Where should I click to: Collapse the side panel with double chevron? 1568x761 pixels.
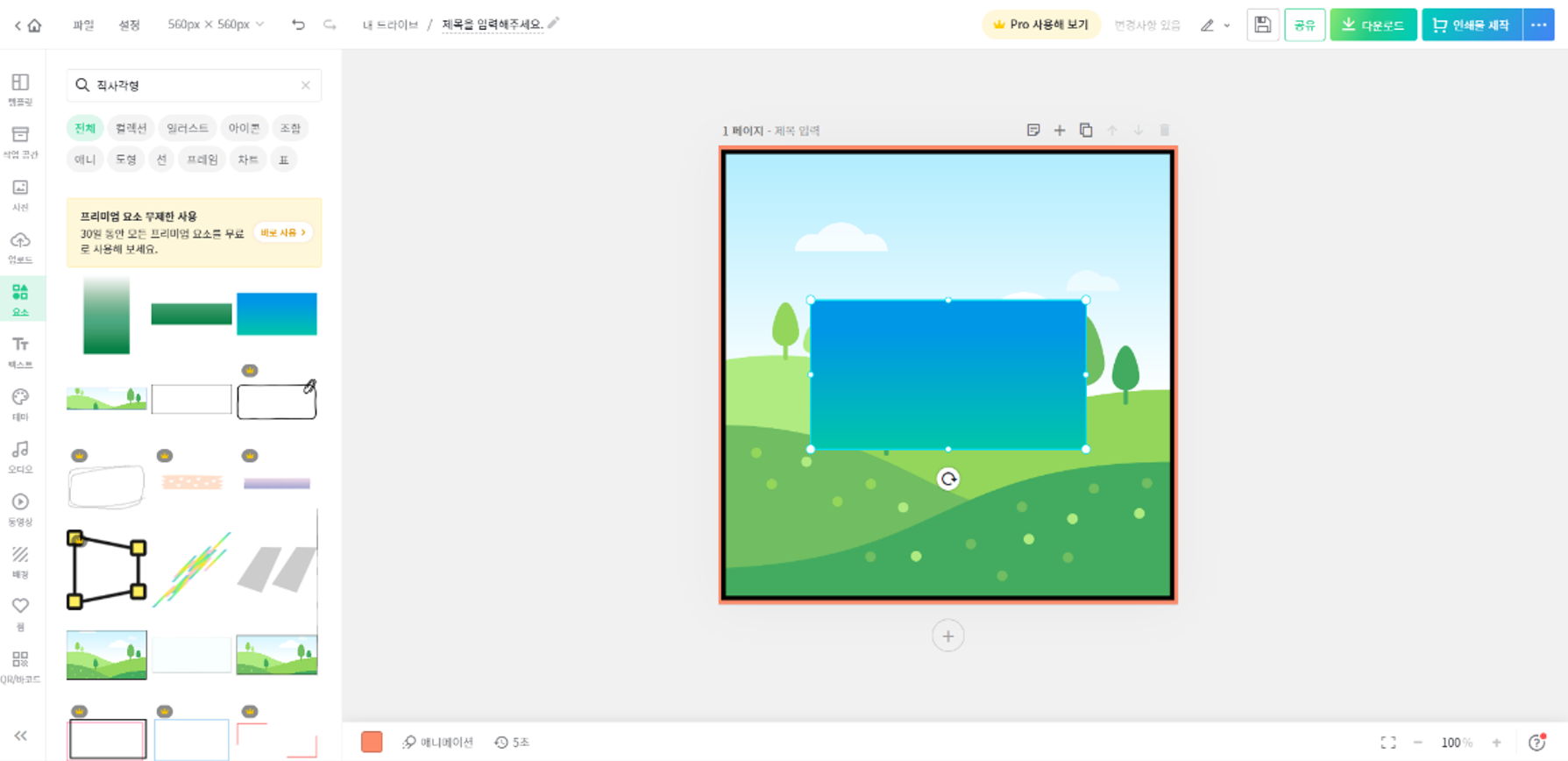(20, 736)
